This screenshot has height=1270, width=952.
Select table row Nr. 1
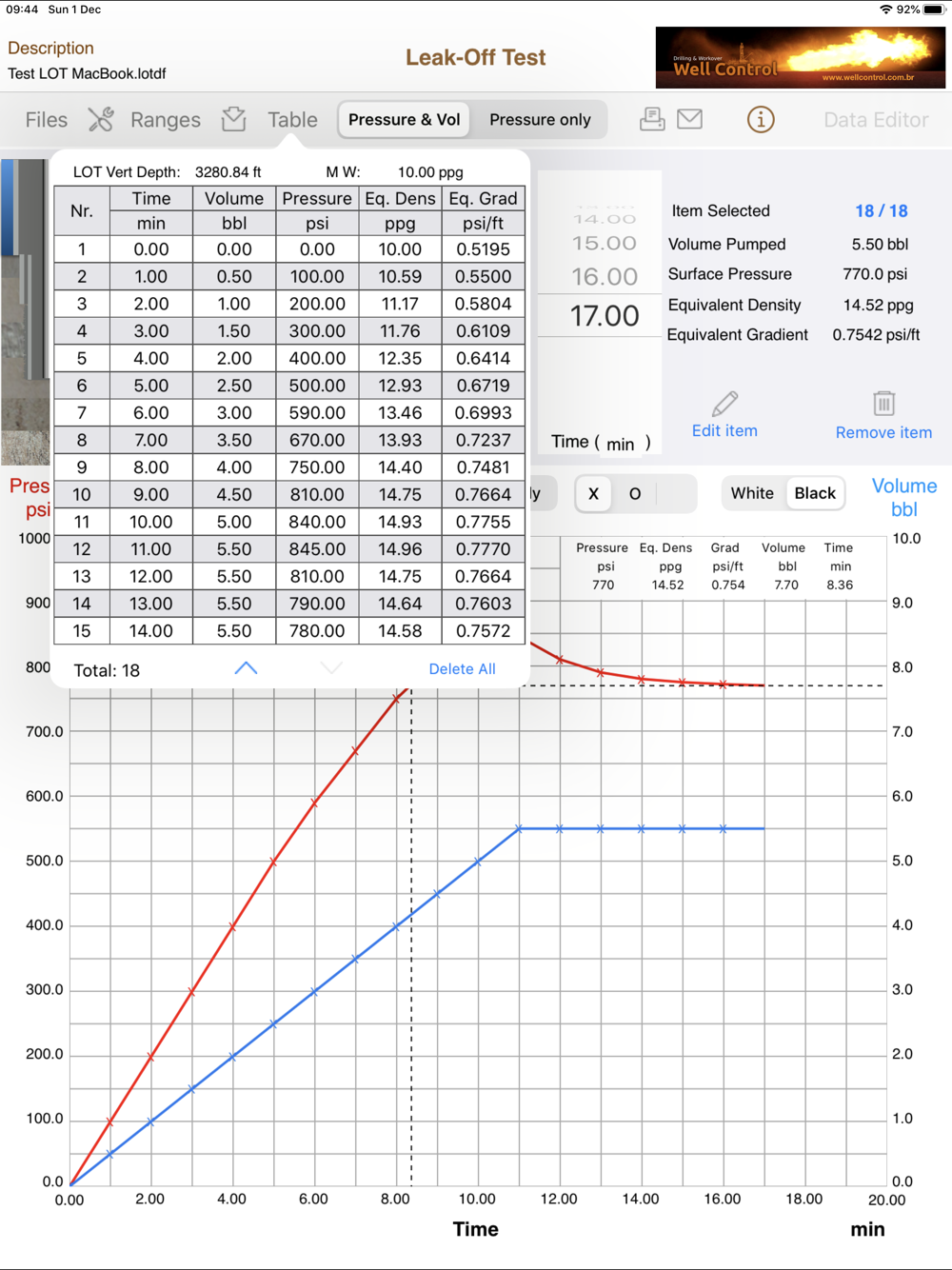pyautogui.click(x=289, y=249)
